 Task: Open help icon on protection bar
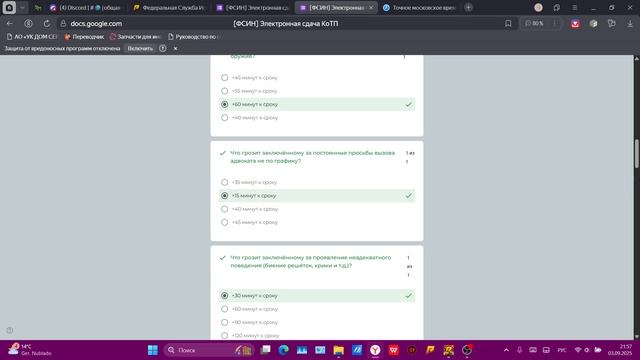pyautogui.click(x=162, y=48)
